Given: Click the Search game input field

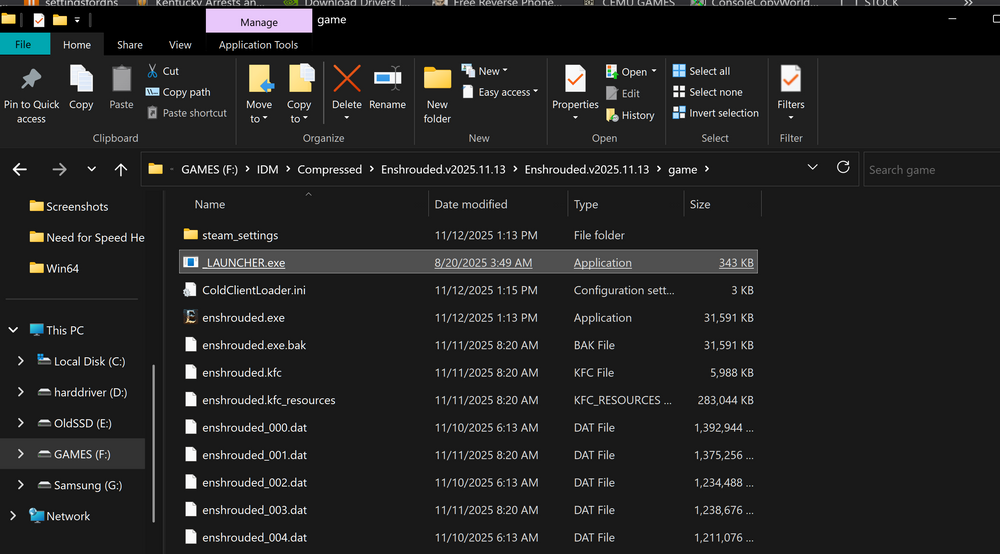Looking at the screenshot, I should click(x=930, y=170).
